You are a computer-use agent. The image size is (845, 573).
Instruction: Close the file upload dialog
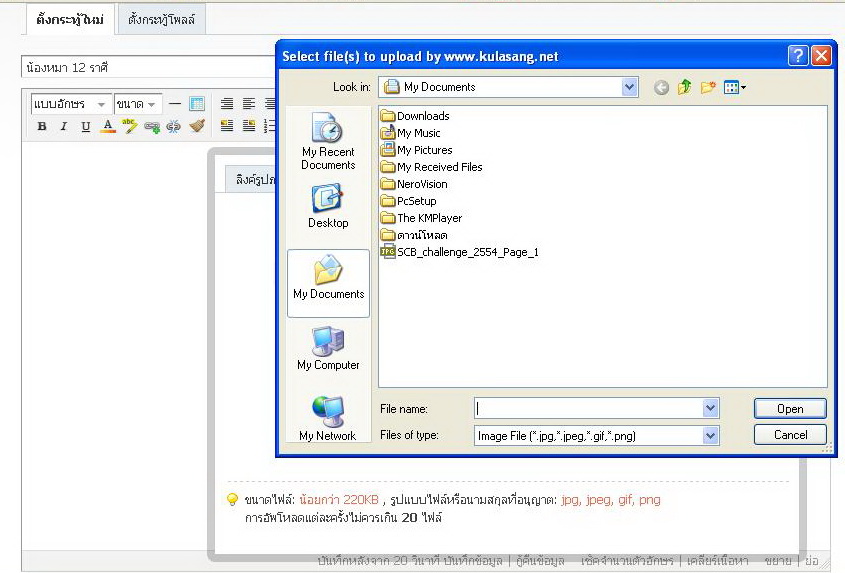821,56
